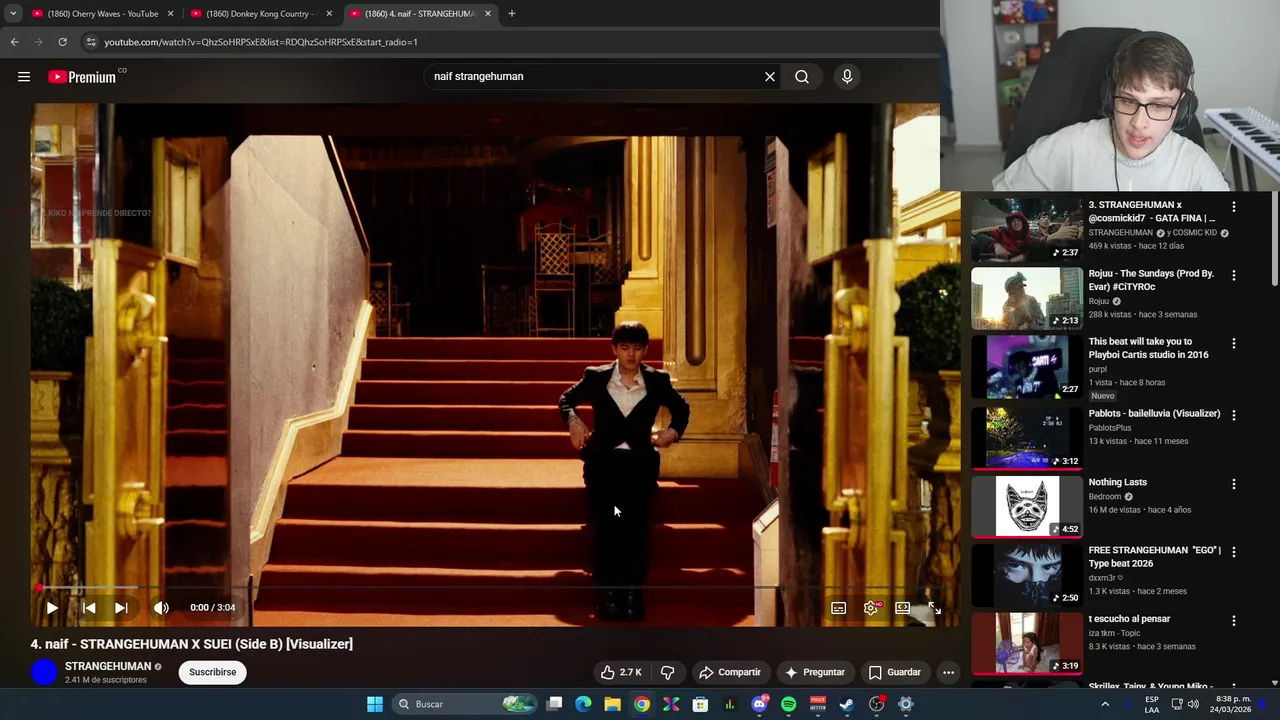
Task: Play the naif video
Action: pyautogui.click(x=52, y=607)
